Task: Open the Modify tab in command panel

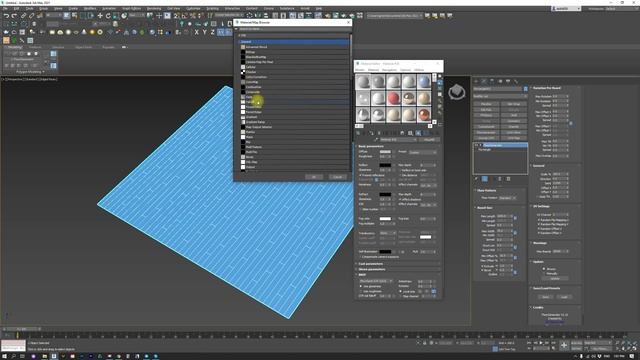Action: [484, 81]
